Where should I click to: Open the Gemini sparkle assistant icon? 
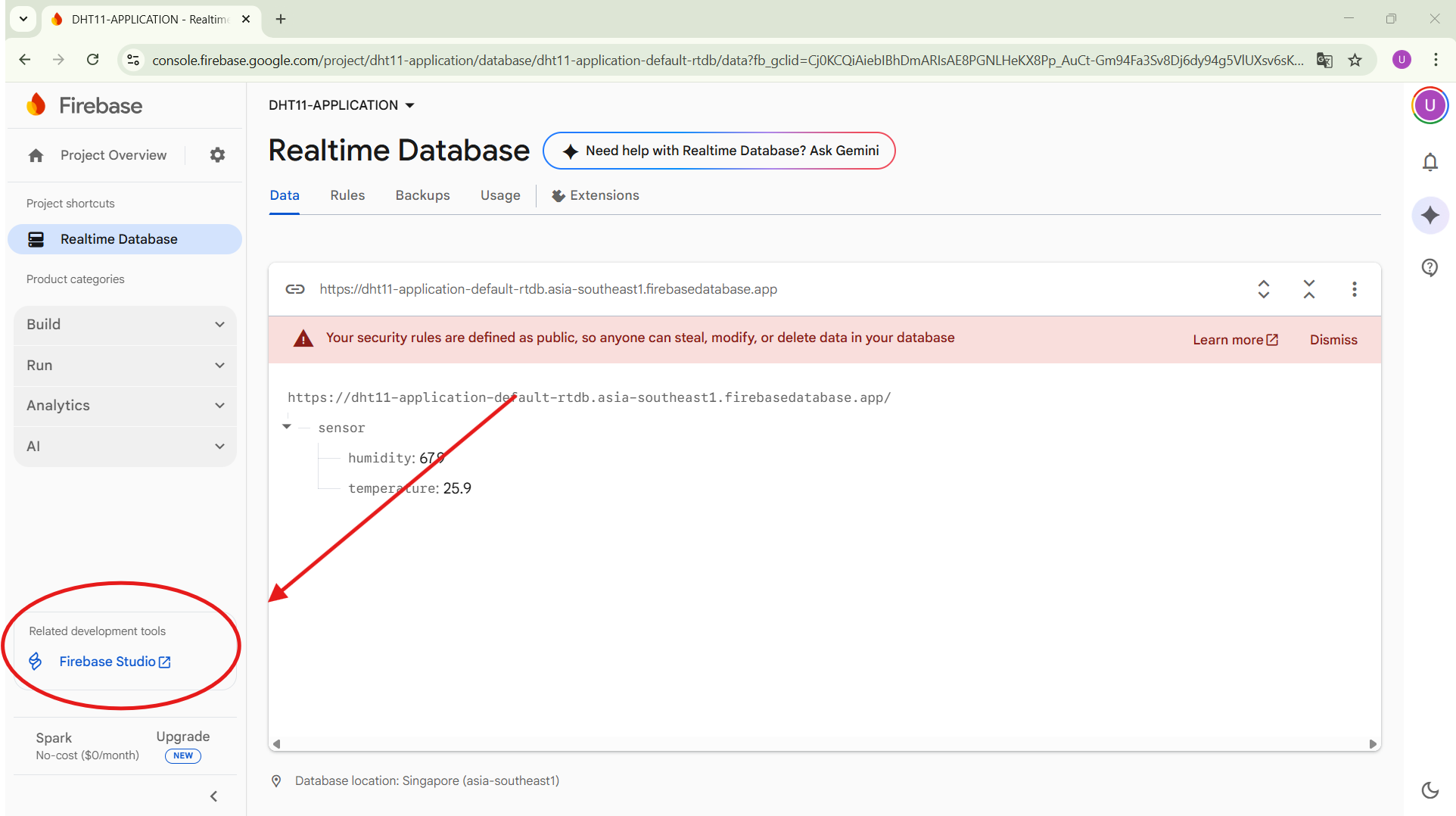(x=1430, y=216)
